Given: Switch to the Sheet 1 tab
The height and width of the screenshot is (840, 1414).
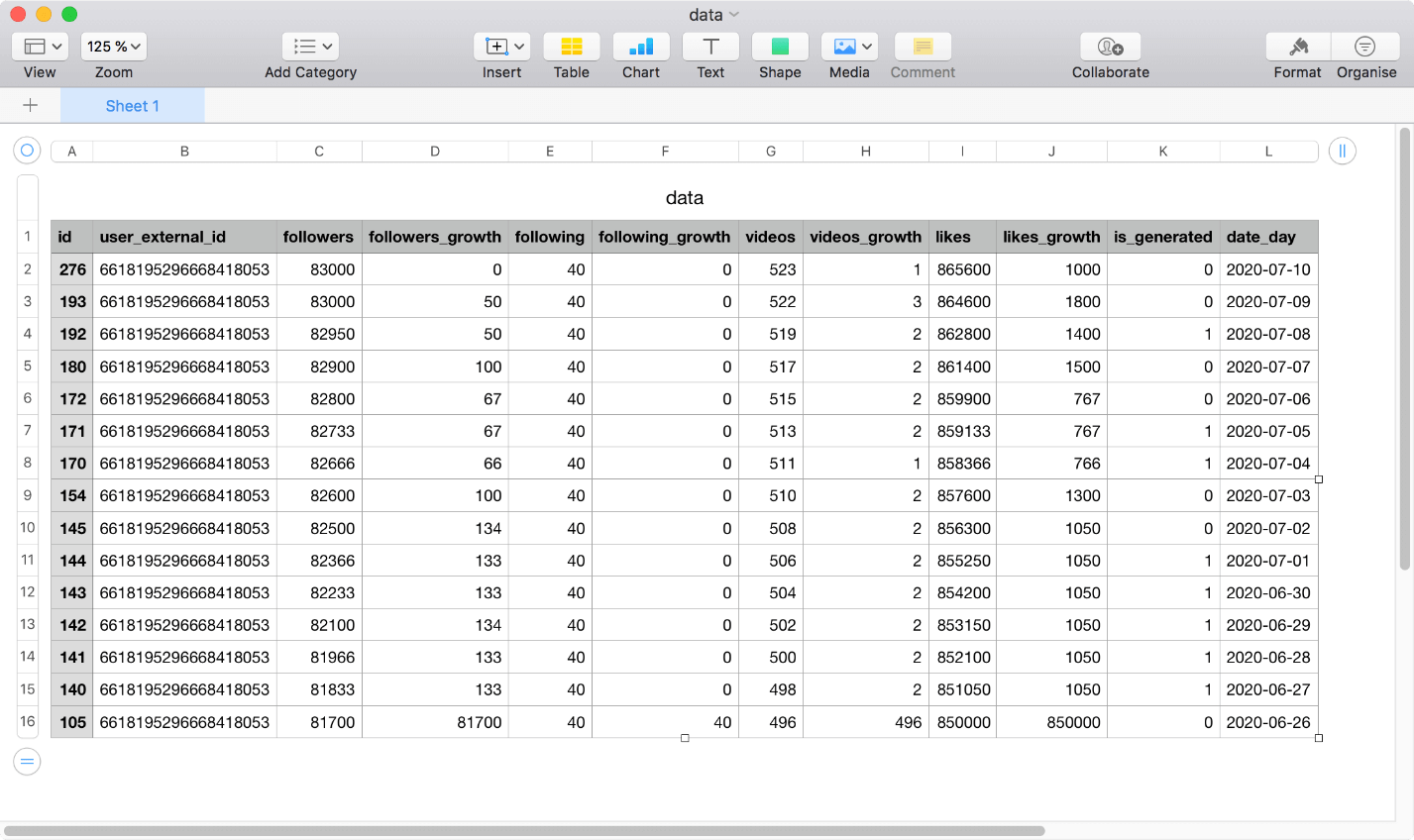Looking at the screenshot, I should coord(133,106).
